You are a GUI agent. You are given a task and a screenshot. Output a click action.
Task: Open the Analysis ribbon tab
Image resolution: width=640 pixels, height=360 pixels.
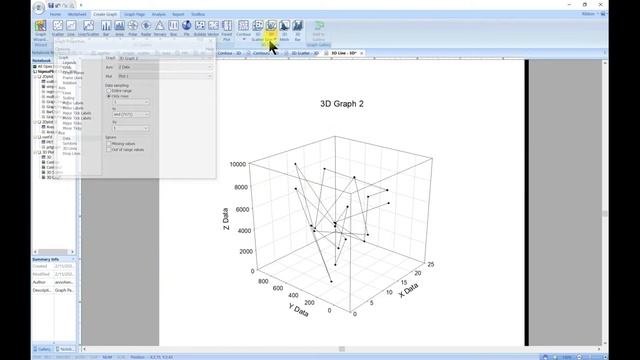point(159,14)
